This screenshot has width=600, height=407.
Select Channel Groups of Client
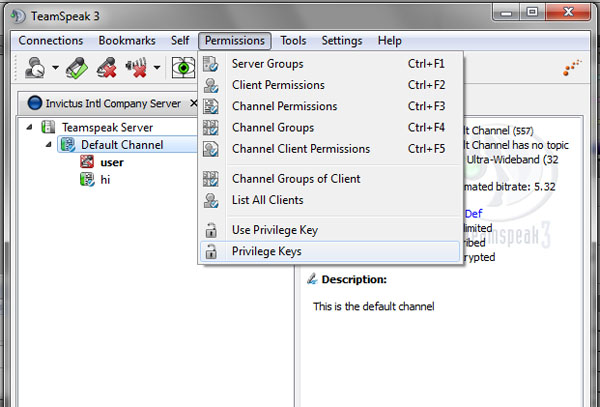coord(330,179)
